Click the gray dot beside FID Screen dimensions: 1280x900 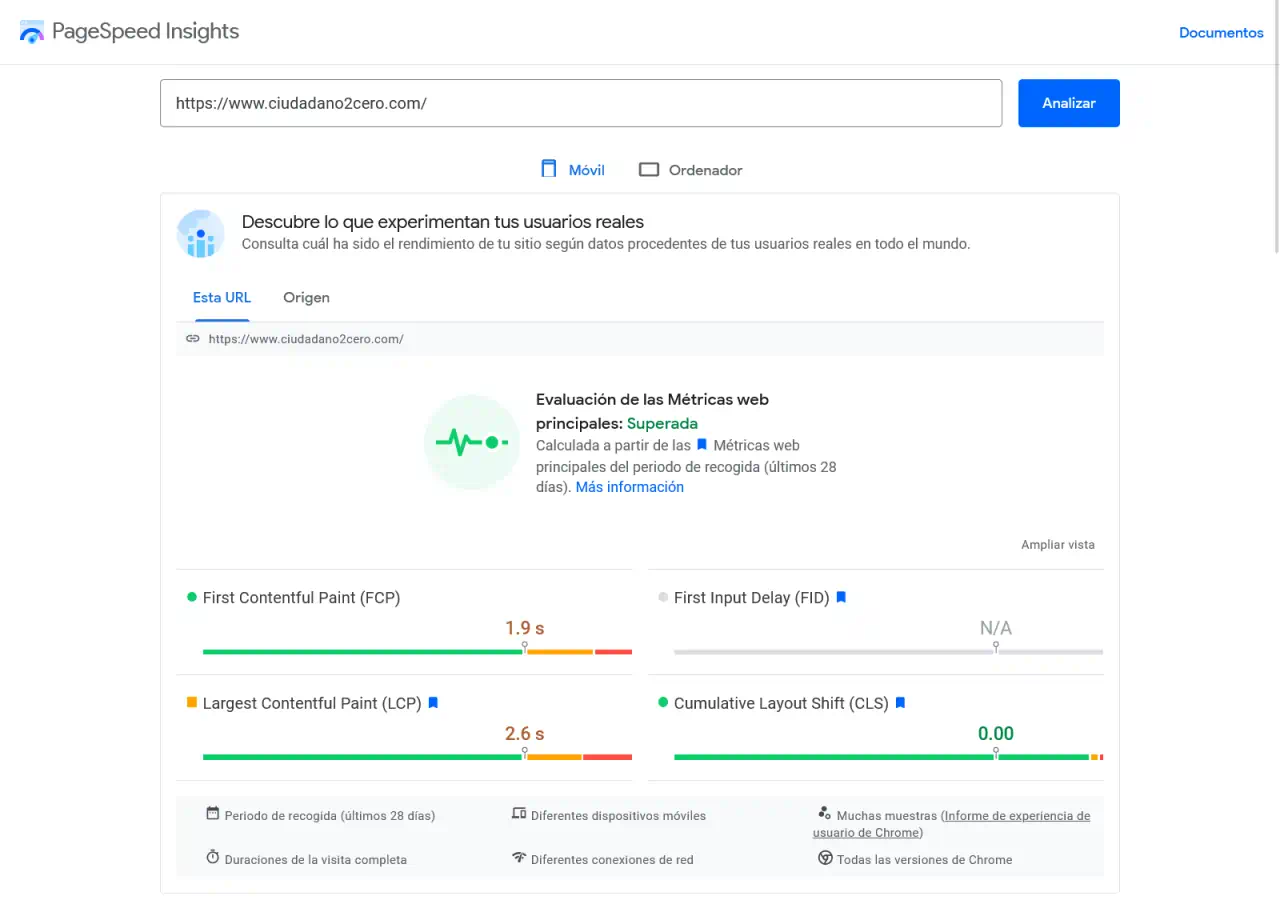coord(663,597)
